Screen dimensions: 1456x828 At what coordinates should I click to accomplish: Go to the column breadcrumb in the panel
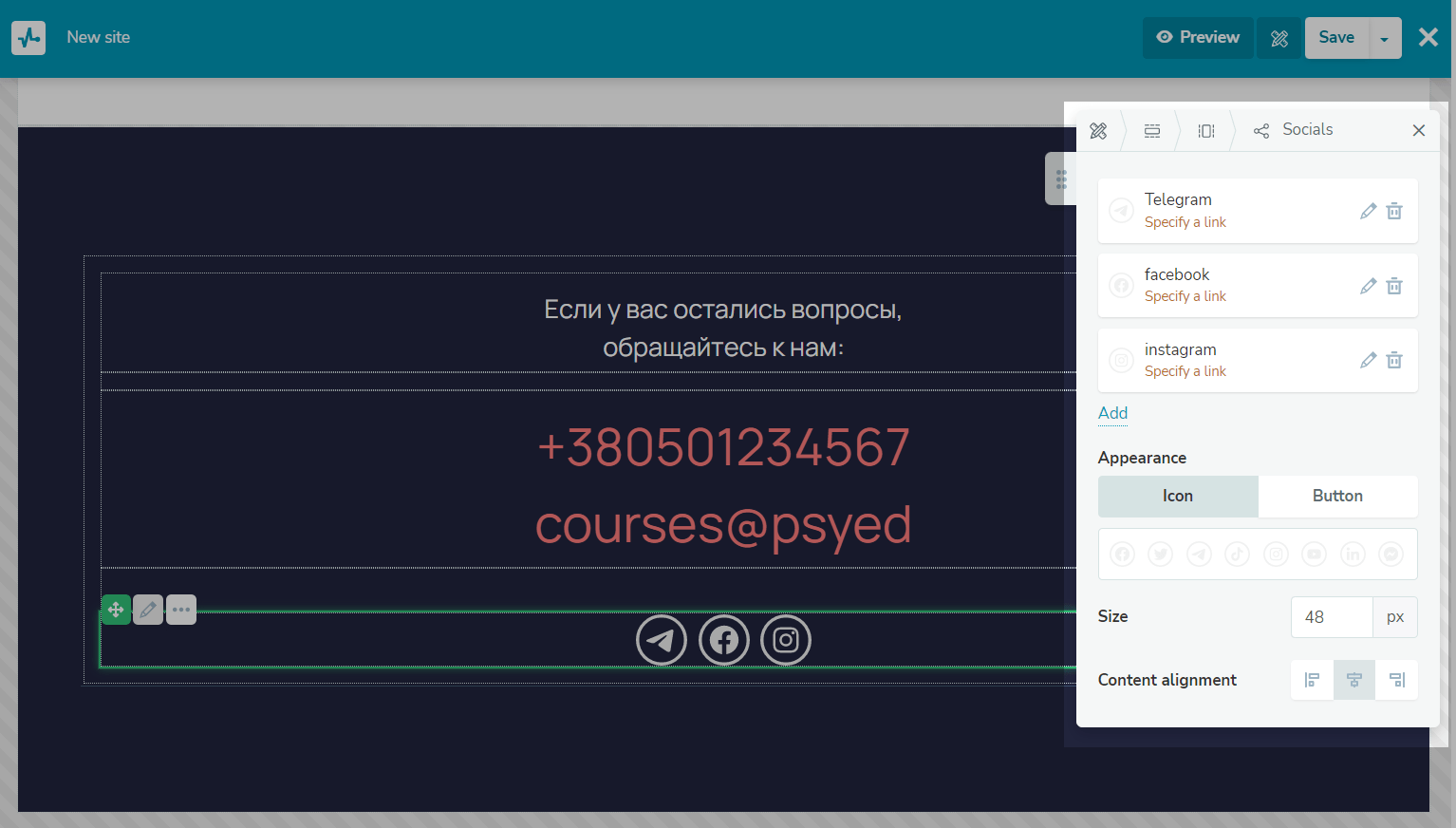[x=1206, y=131]
